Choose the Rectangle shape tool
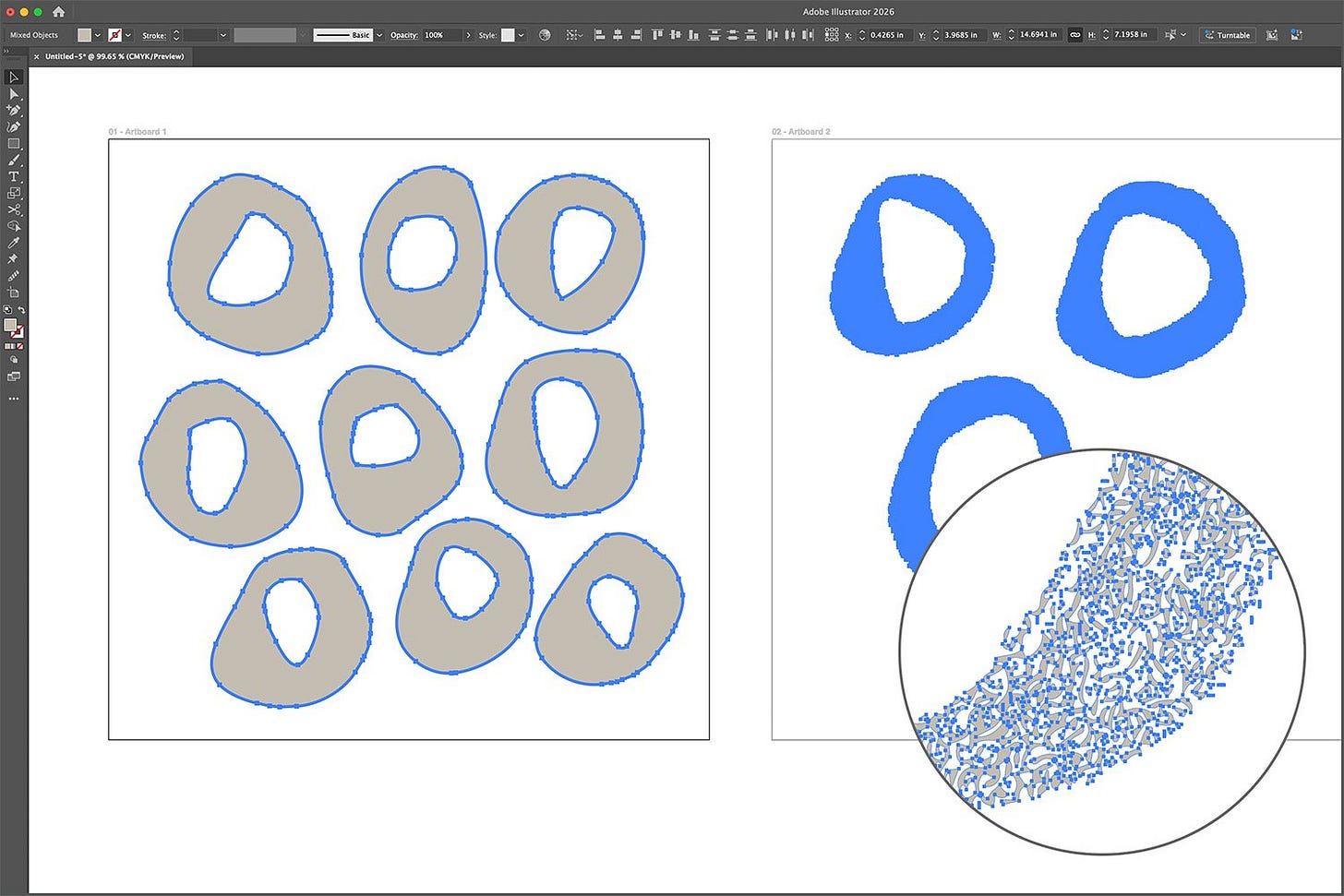Screen dimensions: 1344x896 (14, 143)
